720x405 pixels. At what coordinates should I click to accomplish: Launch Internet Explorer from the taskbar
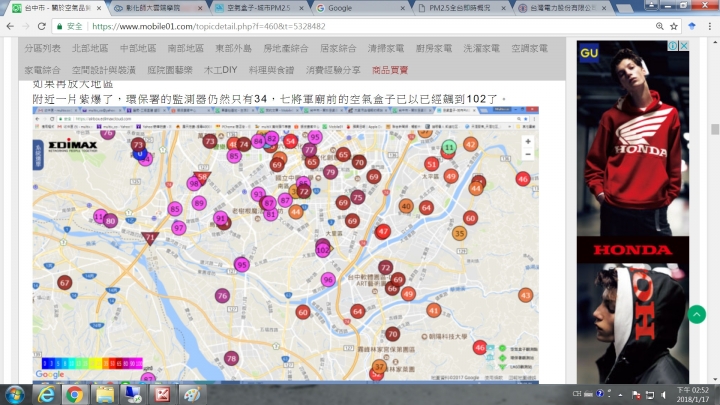click(x=46, y=395)
